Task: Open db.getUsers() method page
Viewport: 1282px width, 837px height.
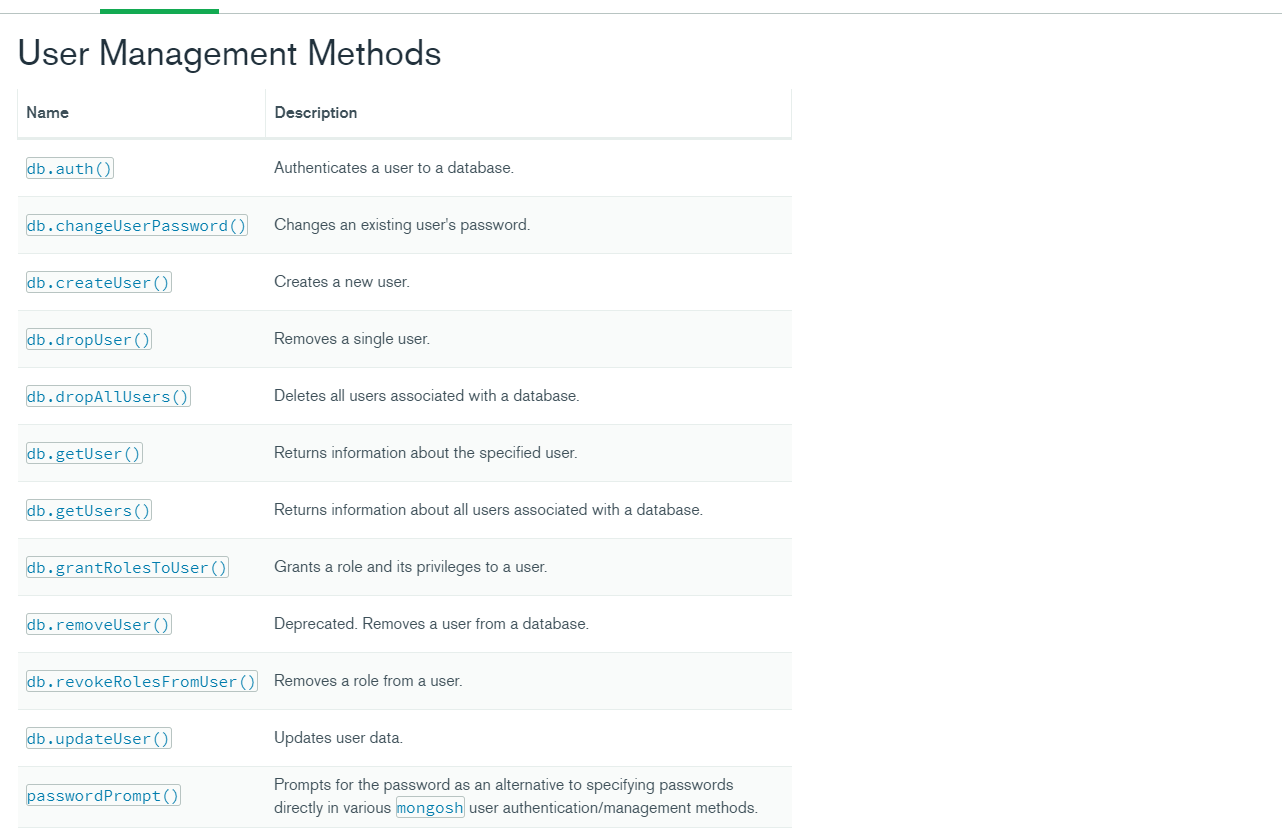Action: (89, 511)
